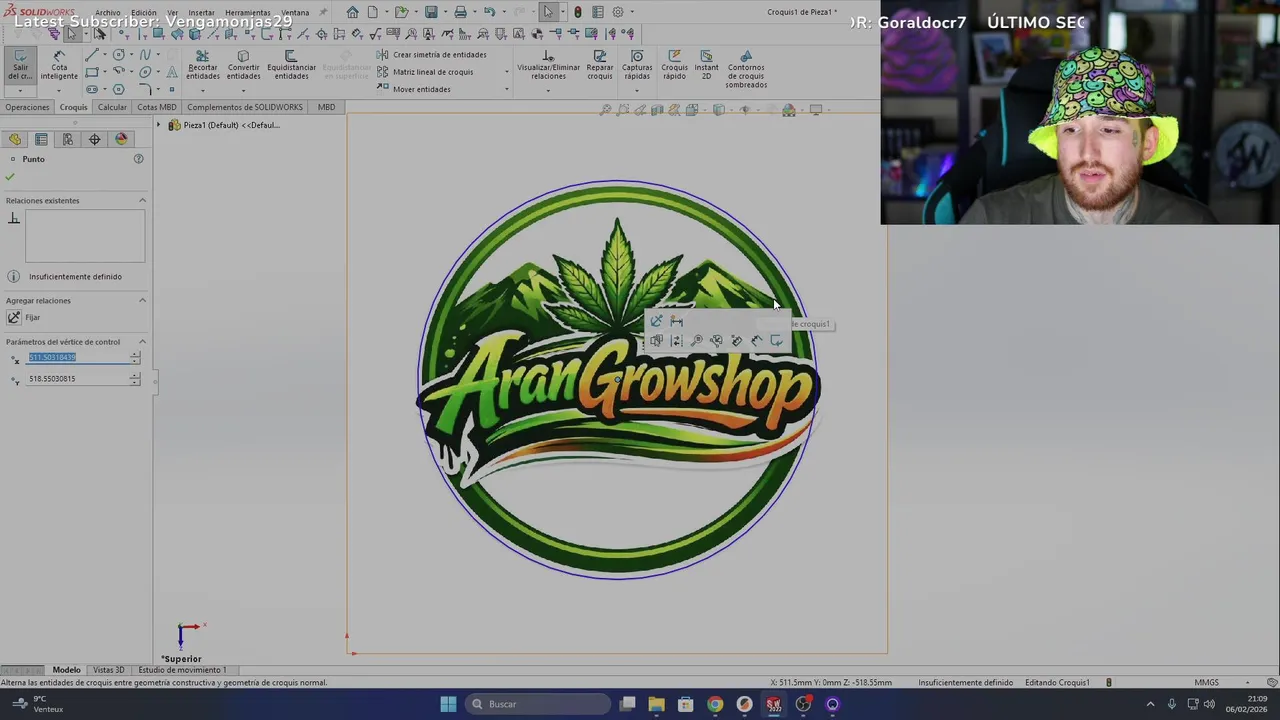Click Convertir entidades tool

(243, 65)
